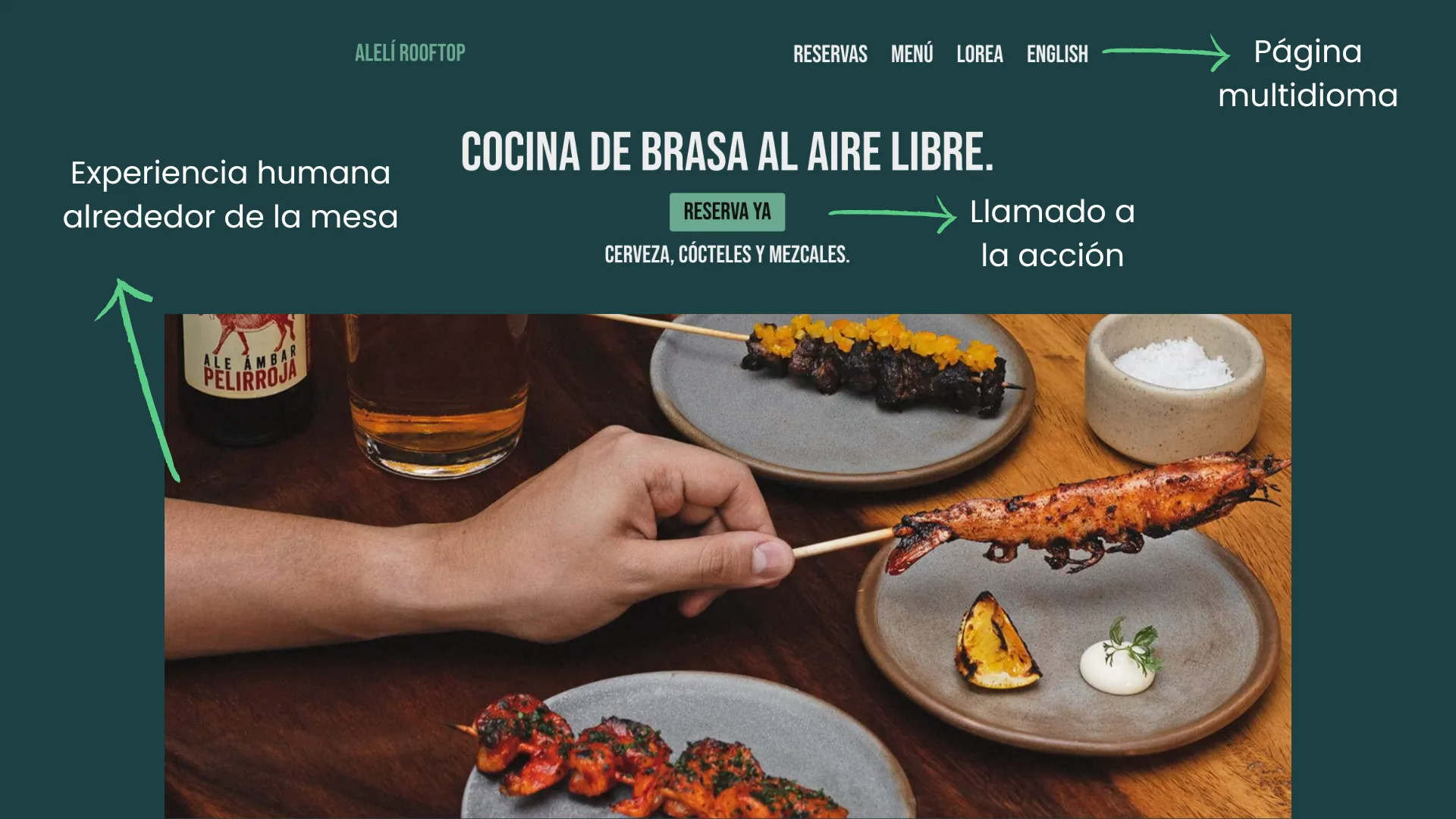1456x819 pixels.
Task: Click the green arrow next to RESERVA YA
Action: [893, 214]
